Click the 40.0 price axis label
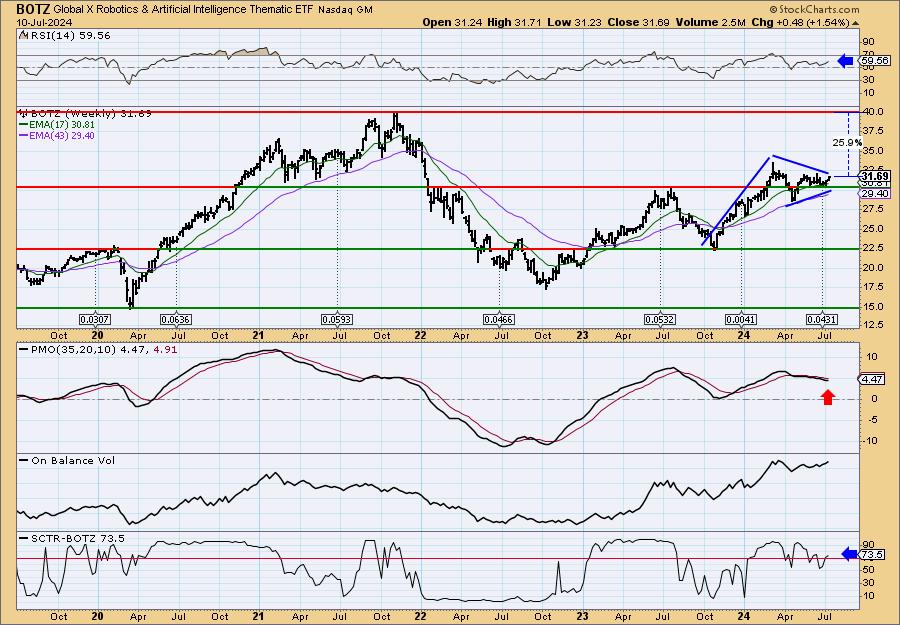The height and width of the screenshot is (625, 900). tap(874, 112)
